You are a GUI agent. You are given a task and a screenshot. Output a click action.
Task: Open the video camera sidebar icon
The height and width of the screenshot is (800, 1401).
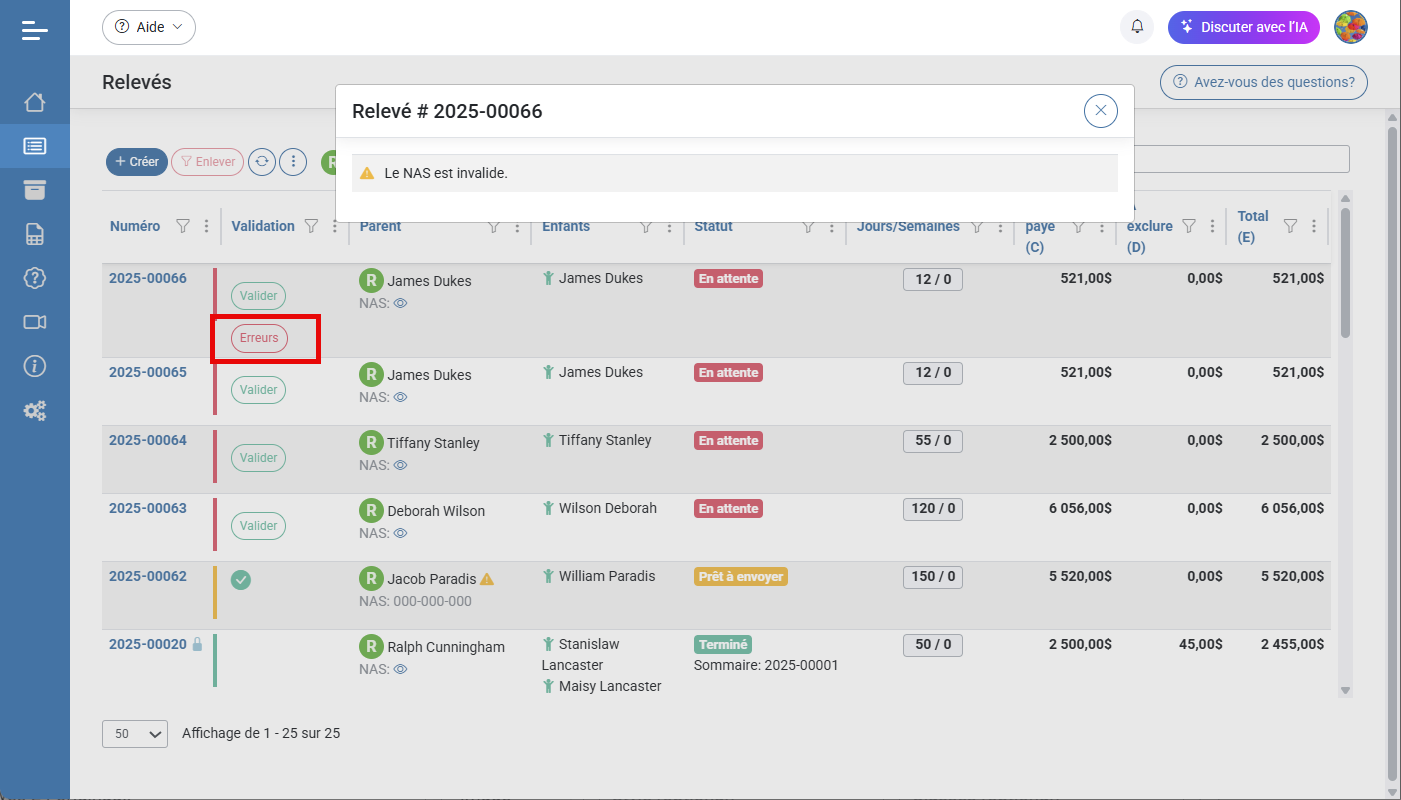35,322
